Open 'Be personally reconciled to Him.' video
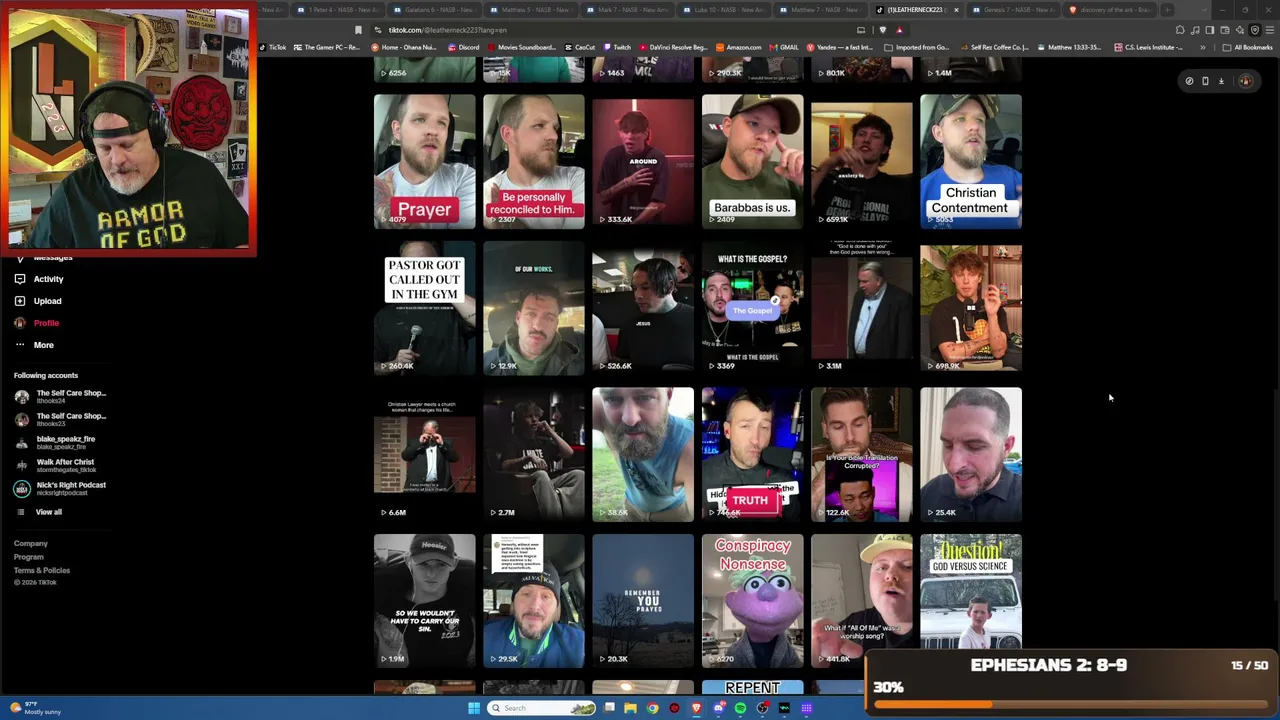Viewport: 1280px width, 720px height. (x=534, y=162)
